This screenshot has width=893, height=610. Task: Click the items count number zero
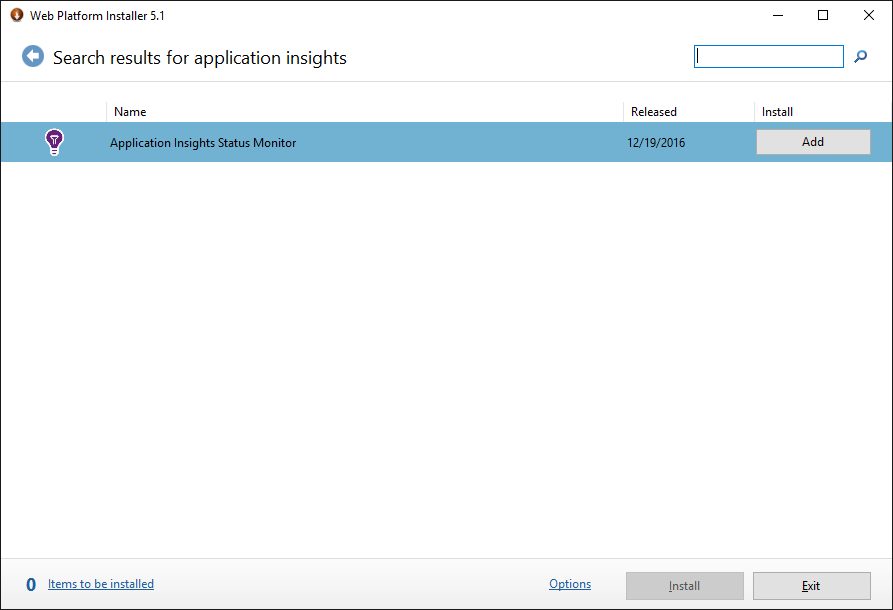pyautogui.click(x=31, y=584)
